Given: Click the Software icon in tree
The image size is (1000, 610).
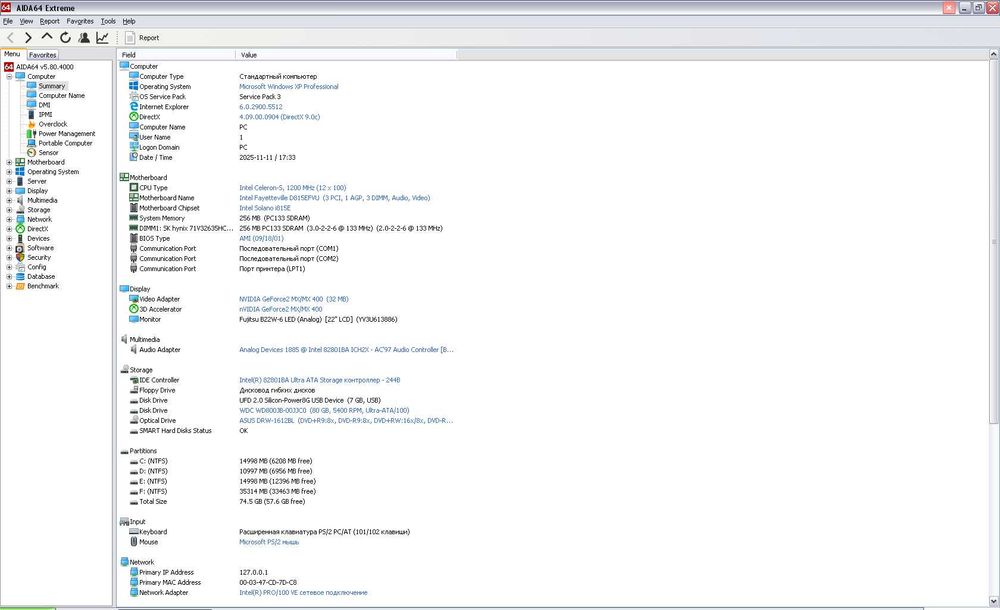Looking at the screenshot, I should click(20, 248).
